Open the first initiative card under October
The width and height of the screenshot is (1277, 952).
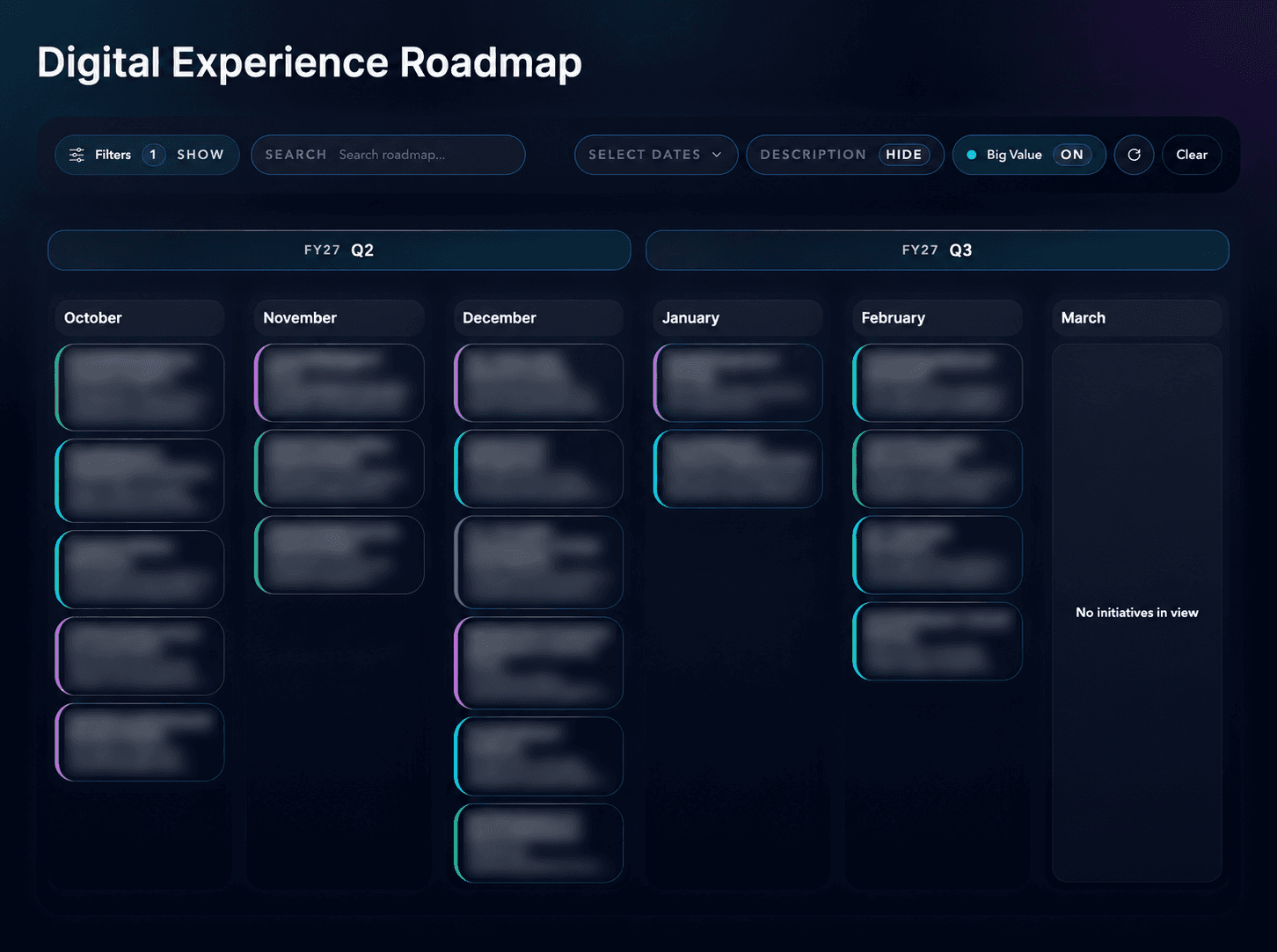point(140,387)
